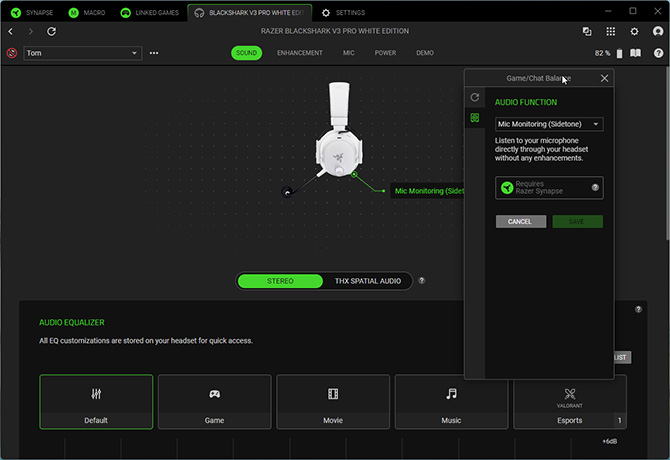Click the main vertical scrollbar
670x460 pixels.
click(x=667, y=154)
